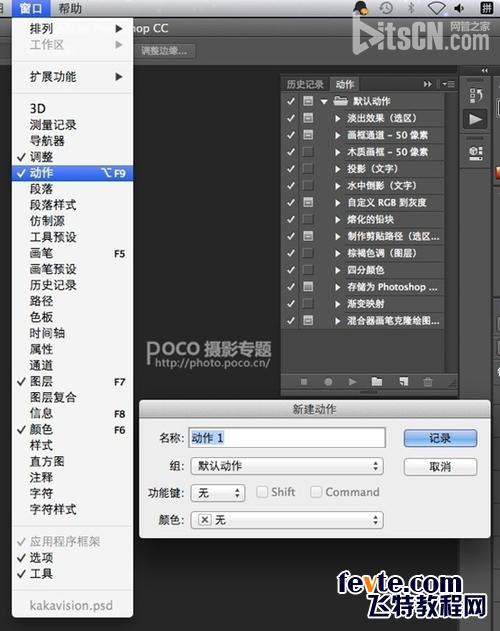Toggle checkmark for 投影（文字）action
Image resolution: width=500 pixels, height=631 pixels.
click(291, 169)
